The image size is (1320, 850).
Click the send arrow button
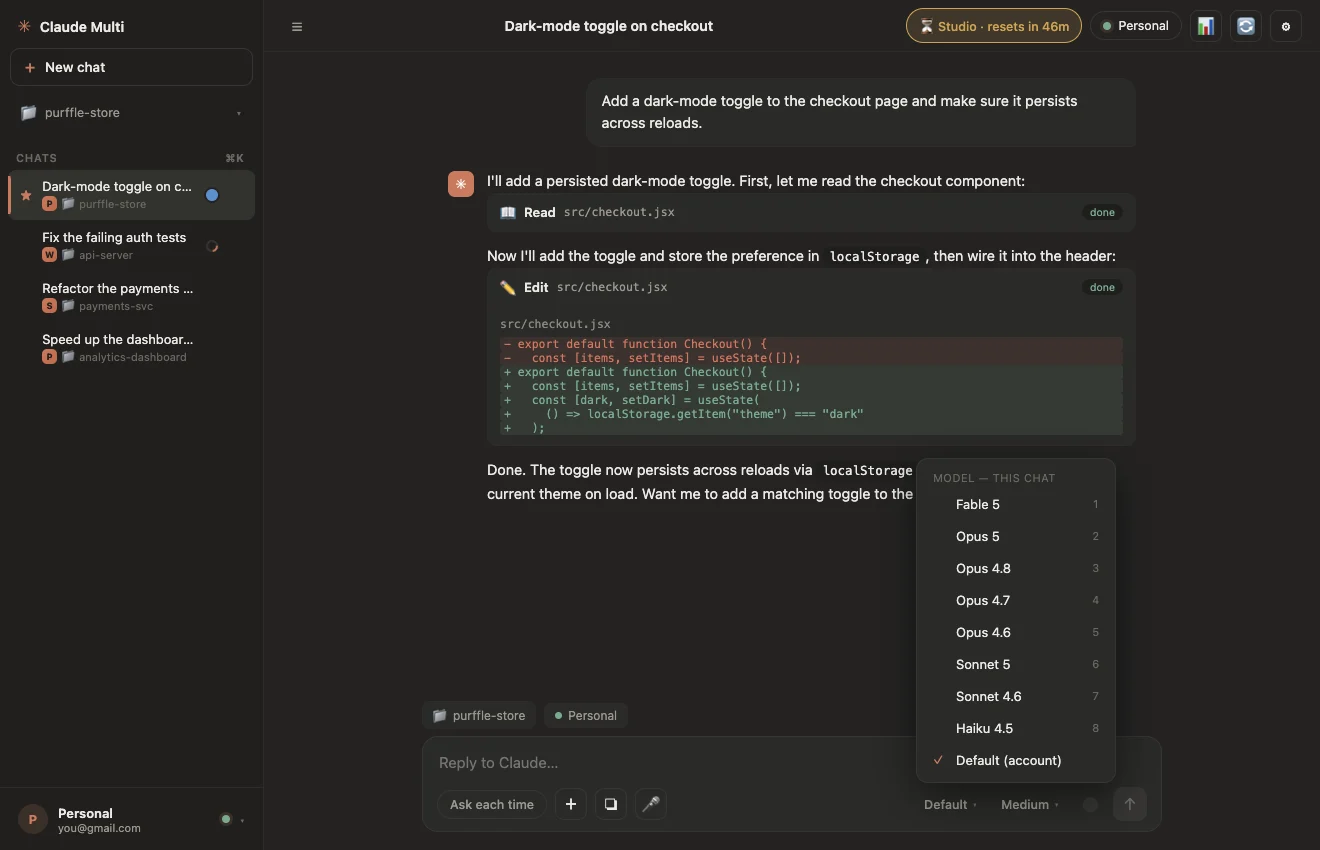1130,804
